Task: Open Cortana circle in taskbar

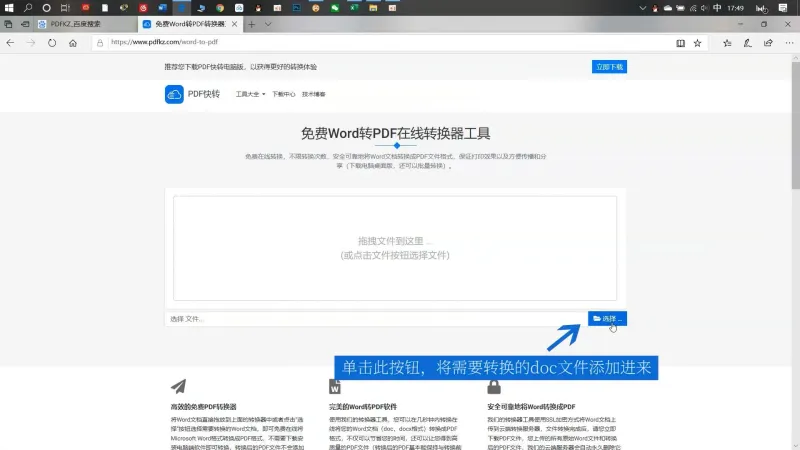Action: click(x=46, y=8)
